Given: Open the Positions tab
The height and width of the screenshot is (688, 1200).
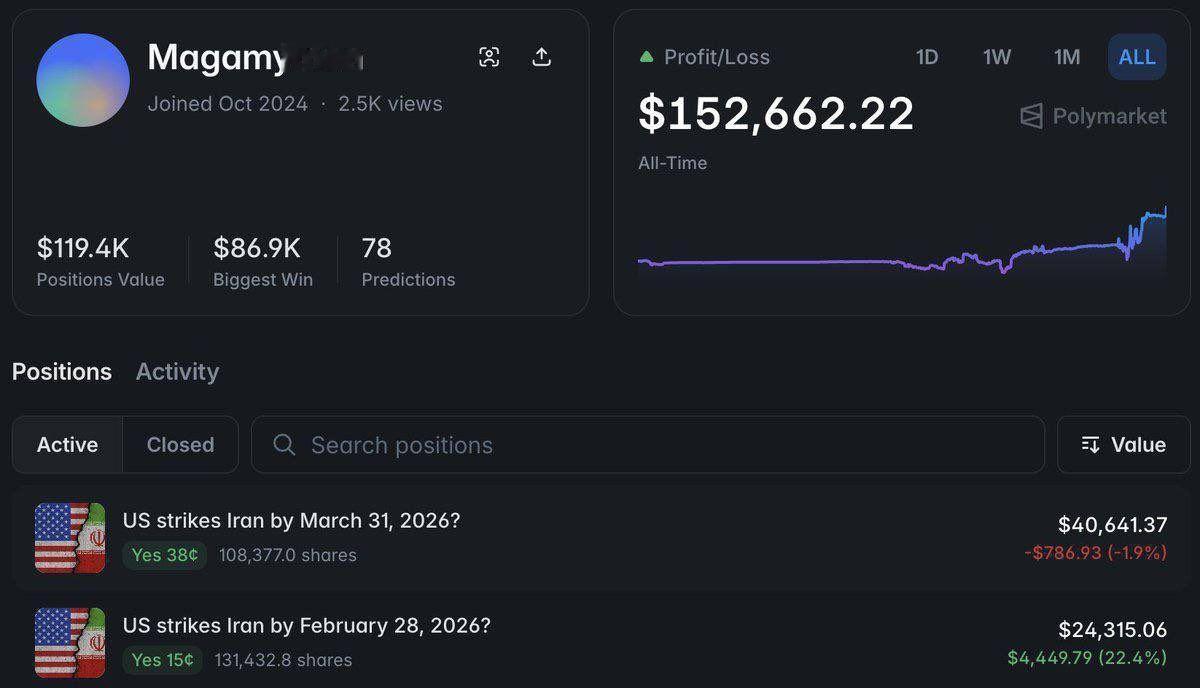Looking at the screenshot, I should click(x=62, y=372).
